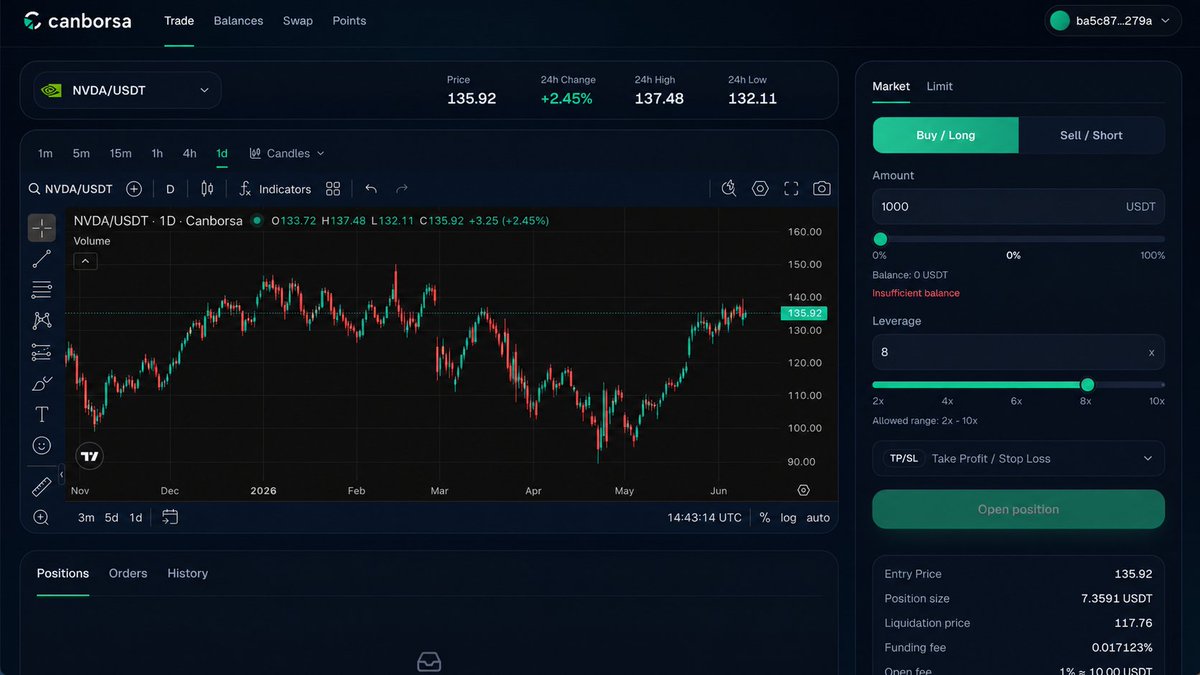Switch to 5m timeframe

(x=81, y=153)
